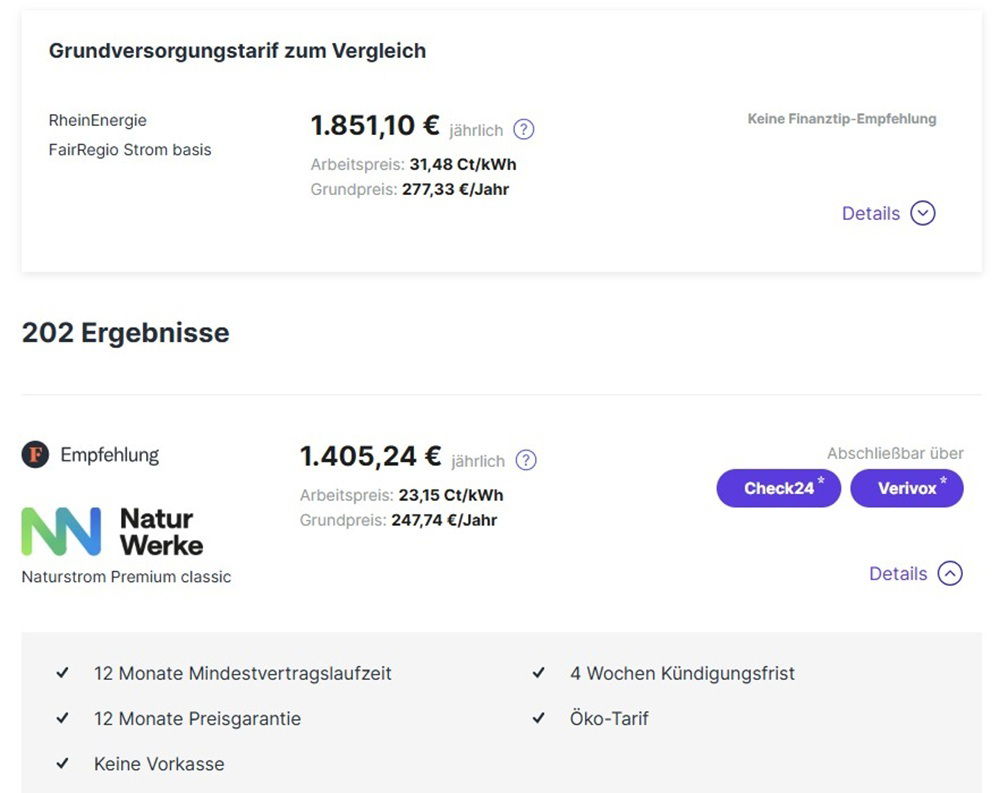Click the Finanztip 'F' Empfehlung badge
Image resolution: width=1008 pixels, height=793 pixels.
click(35, 455)
